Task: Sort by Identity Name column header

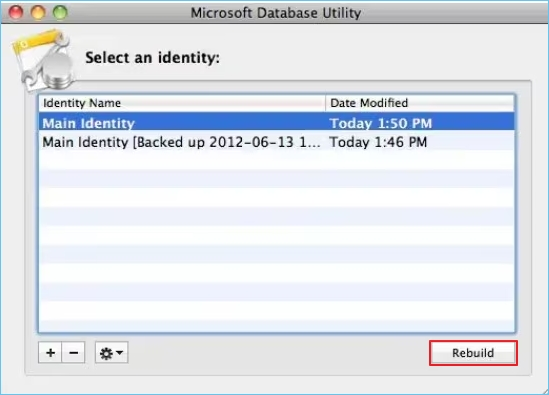Action: pyautogui.click(x=182, y=103)
